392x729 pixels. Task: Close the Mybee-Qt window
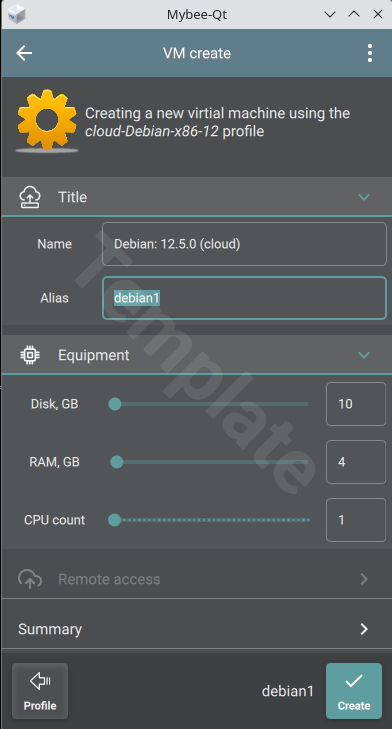378,14
